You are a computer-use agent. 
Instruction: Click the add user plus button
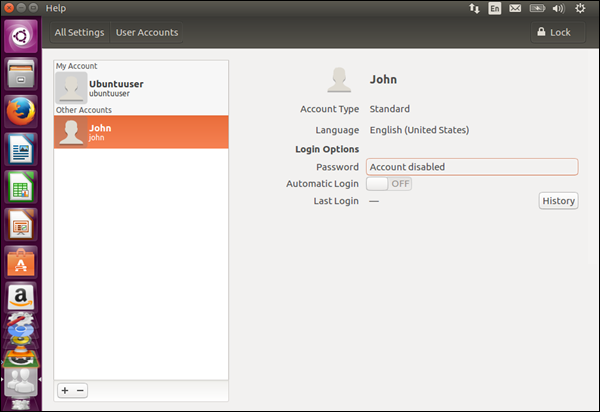[x=65, y=390]
